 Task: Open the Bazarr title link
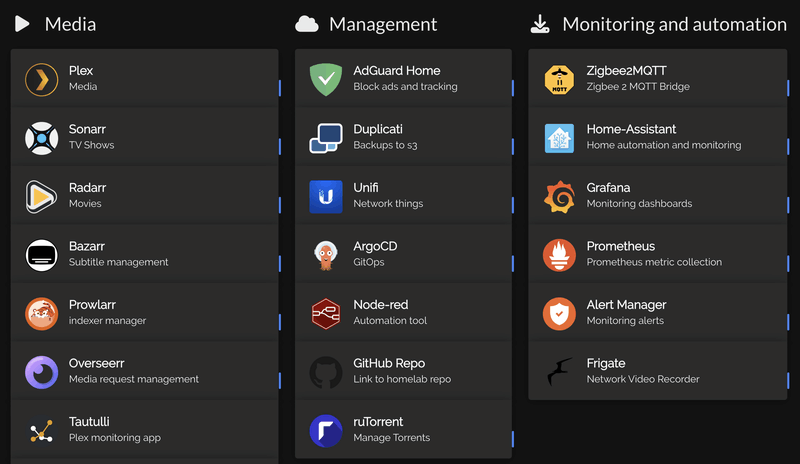pos(87,246)
